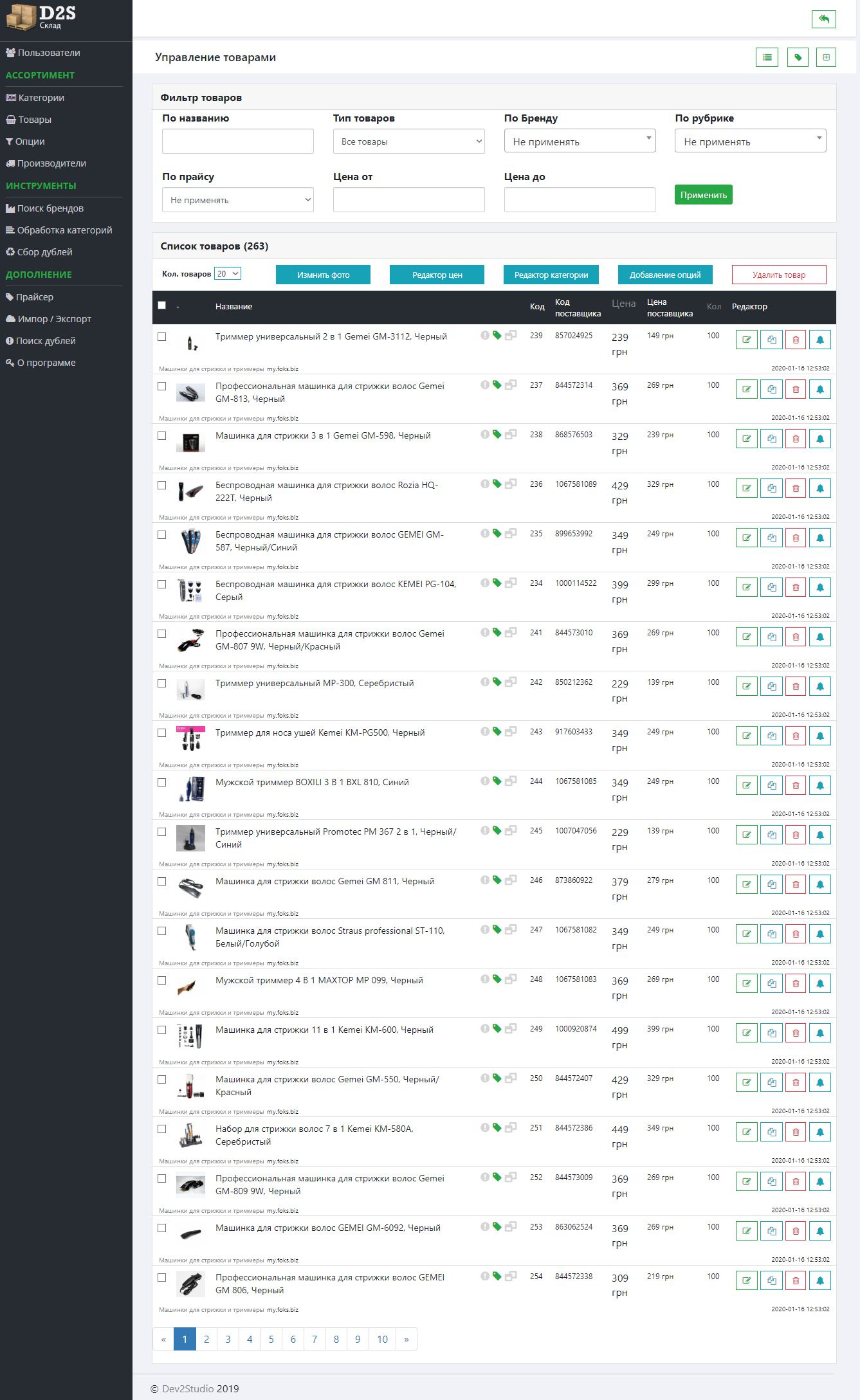
Task: Go to page 10 in pagination
Action: [382, 1339]
